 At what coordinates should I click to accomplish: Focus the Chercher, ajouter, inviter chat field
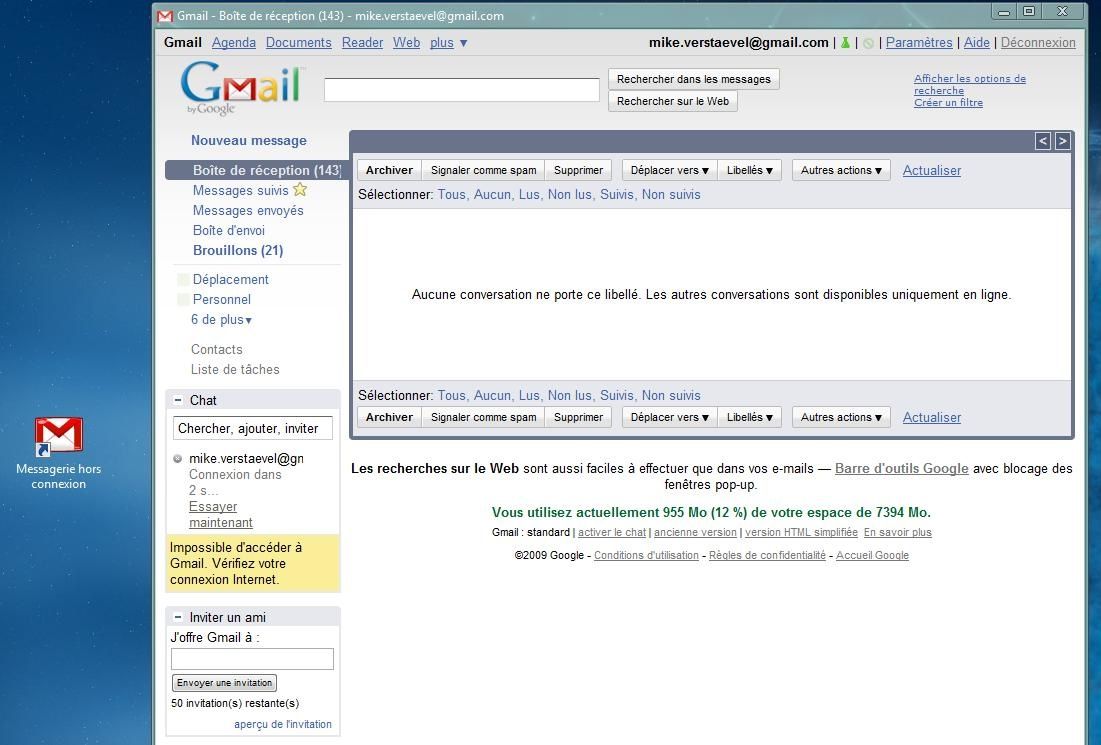[x=253, y=428]
